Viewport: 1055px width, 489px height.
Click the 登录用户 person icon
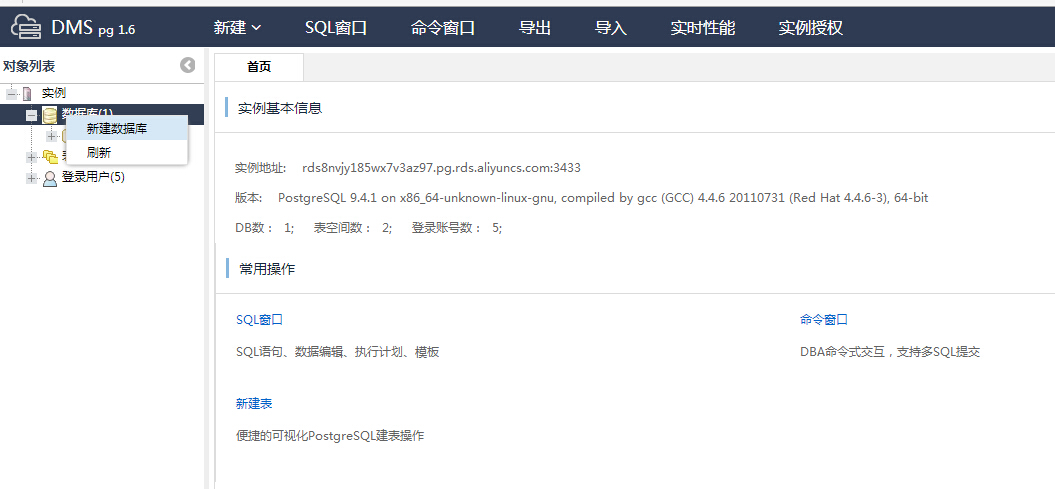50,178
